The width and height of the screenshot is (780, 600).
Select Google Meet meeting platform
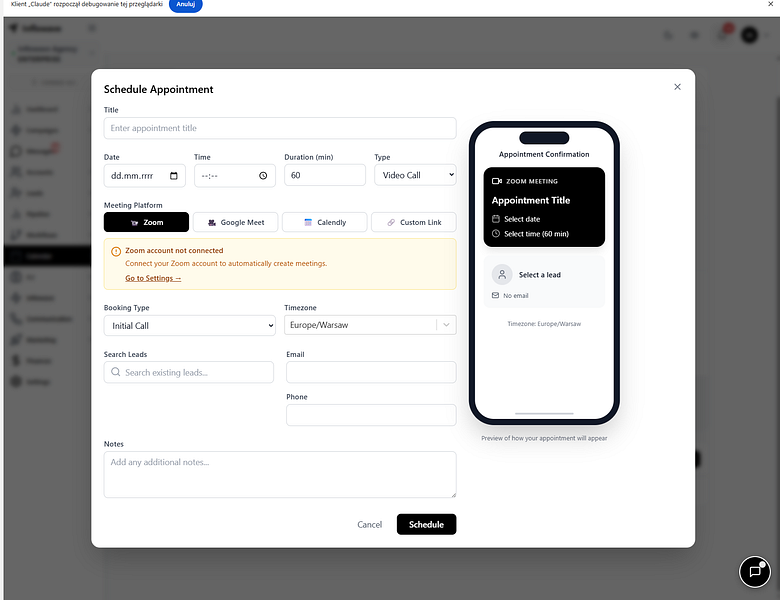coord(235,222)
